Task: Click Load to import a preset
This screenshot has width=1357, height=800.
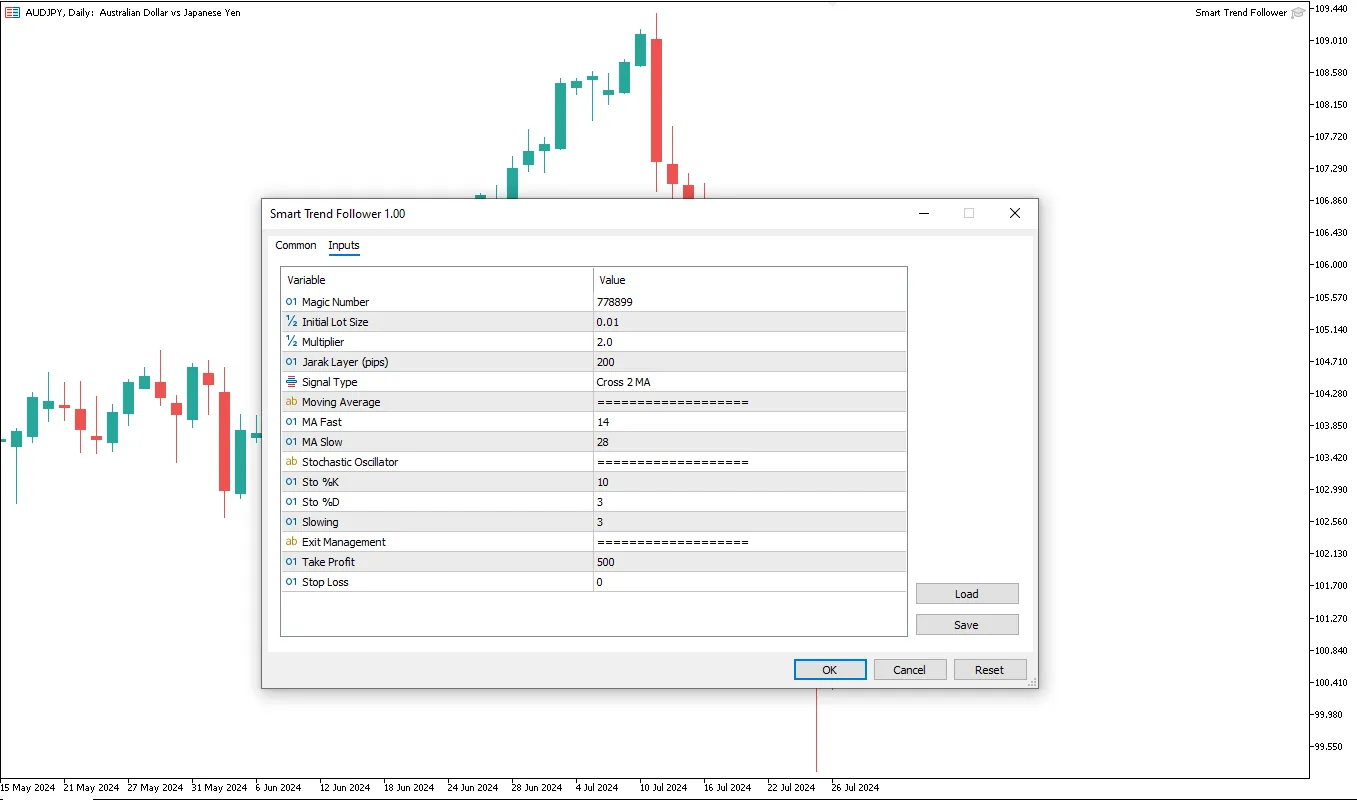Action: pyautogui.click(x=966, y=594)
